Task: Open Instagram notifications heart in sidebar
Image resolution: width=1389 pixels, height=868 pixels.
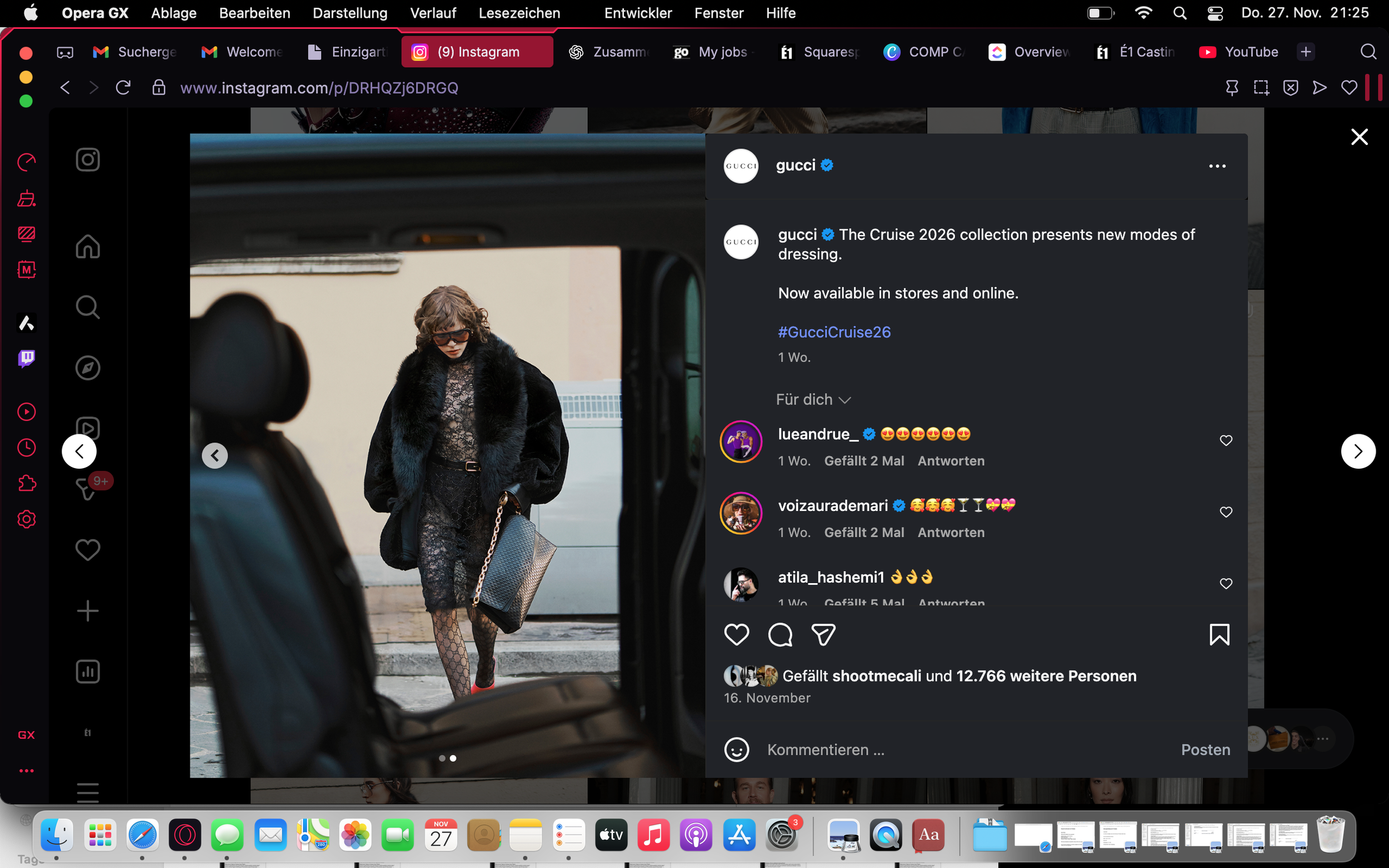Action: click(88, 550)
